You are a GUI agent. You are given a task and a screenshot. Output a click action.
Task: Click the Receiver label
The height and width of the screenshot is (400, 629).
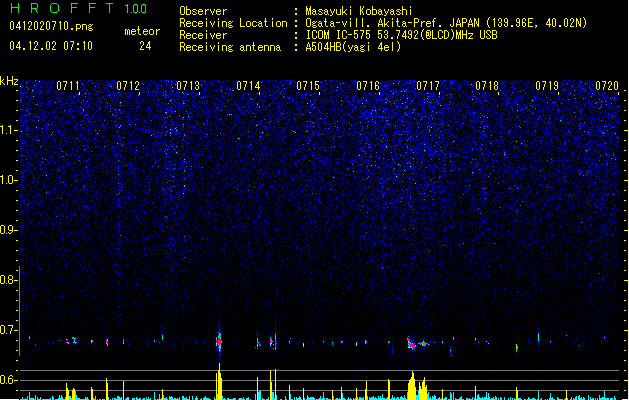[x=203, y=35]
